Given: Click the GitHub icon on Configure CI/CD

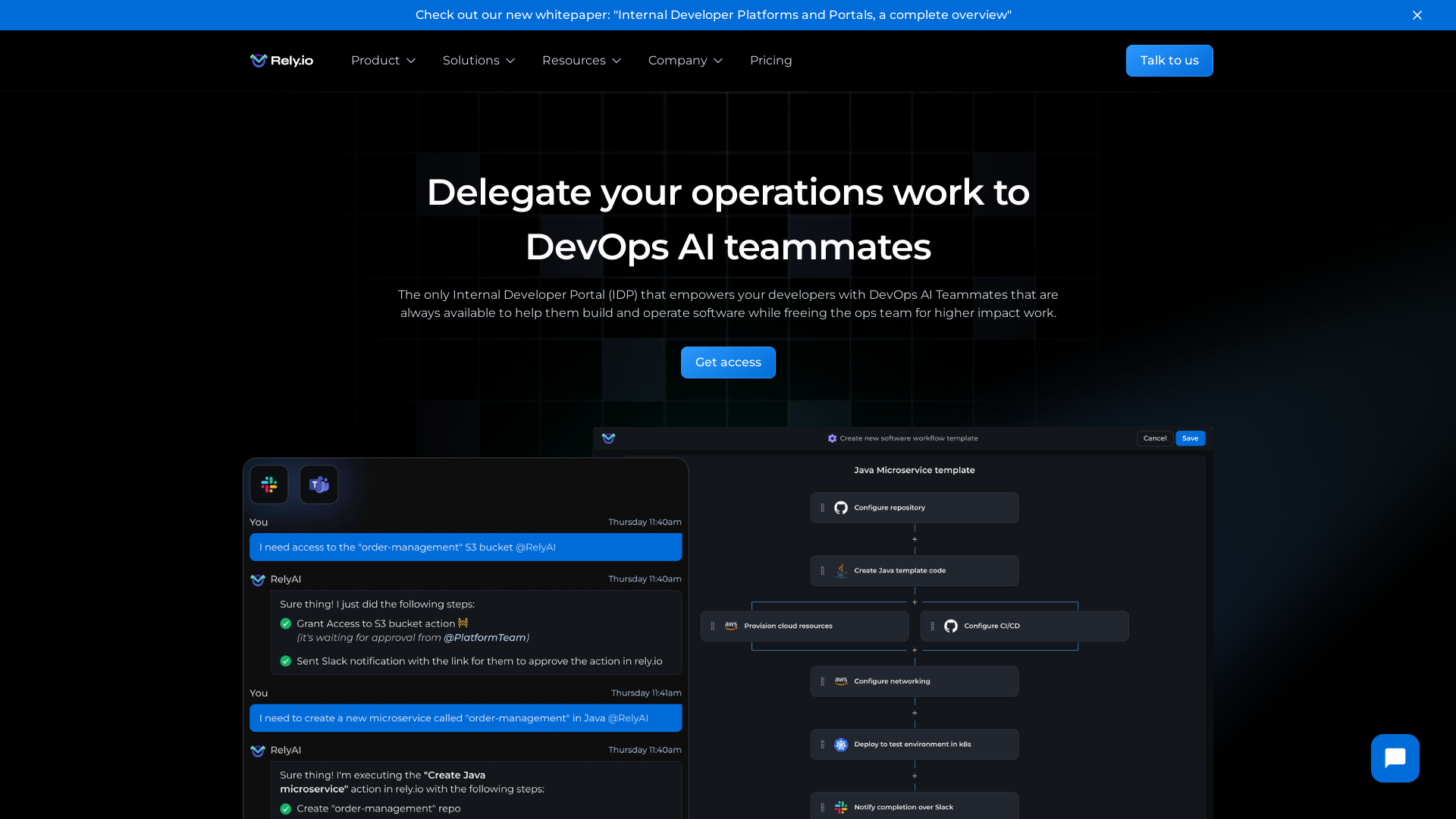Looking at the screenshot, I should 951,626.
